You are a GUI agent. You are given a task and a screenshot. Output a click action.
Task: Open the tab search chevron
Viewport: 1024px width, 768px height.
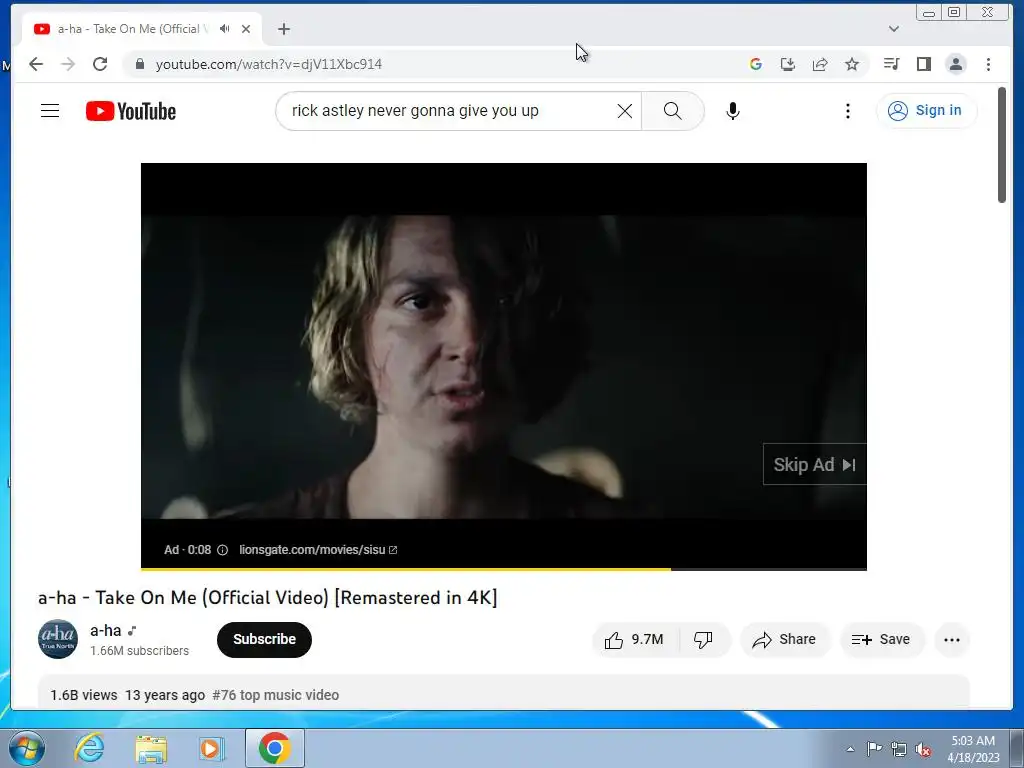coord(894,29)
